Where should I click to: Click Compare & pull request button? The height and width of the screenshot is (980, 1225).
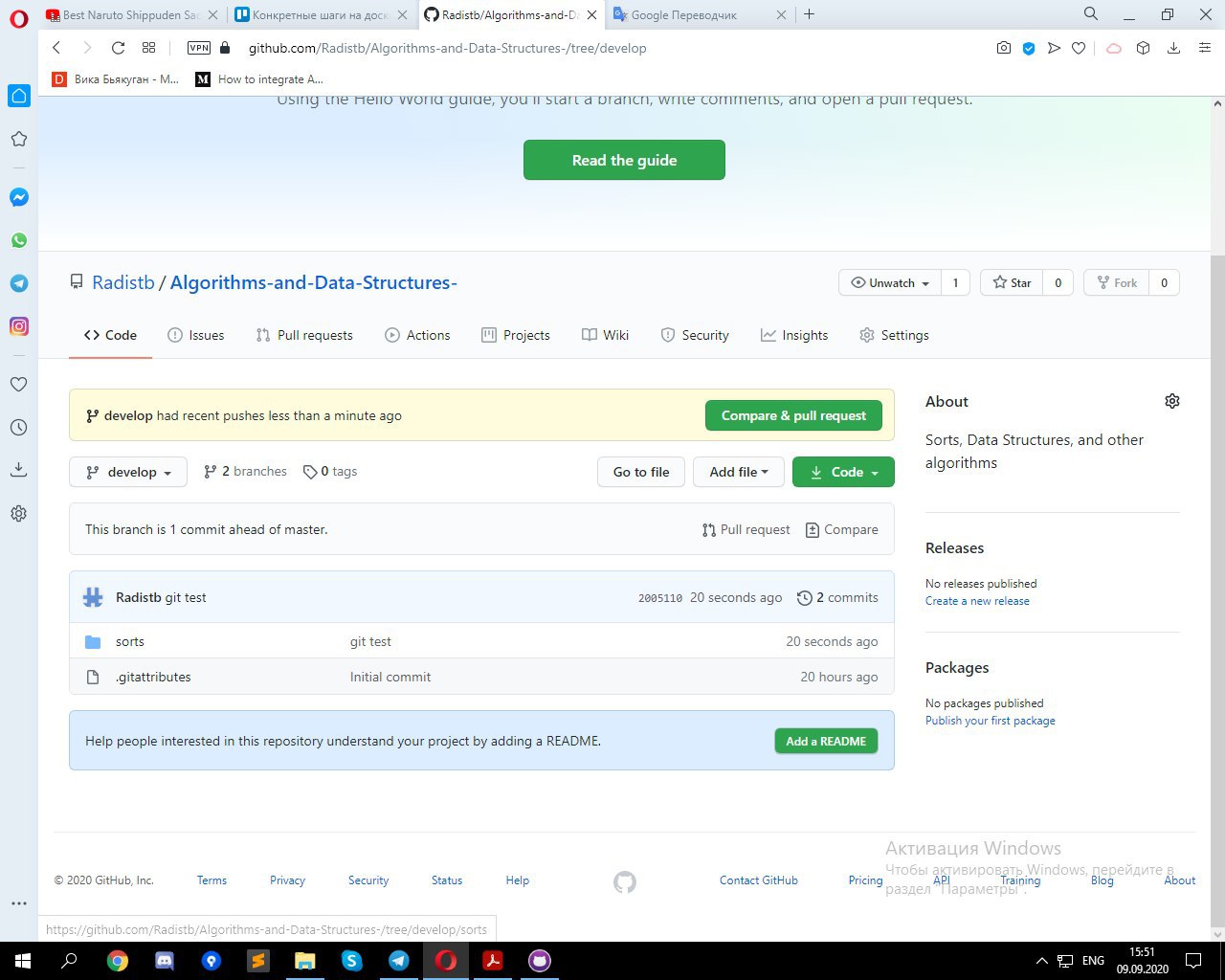(x=793, y=415)
